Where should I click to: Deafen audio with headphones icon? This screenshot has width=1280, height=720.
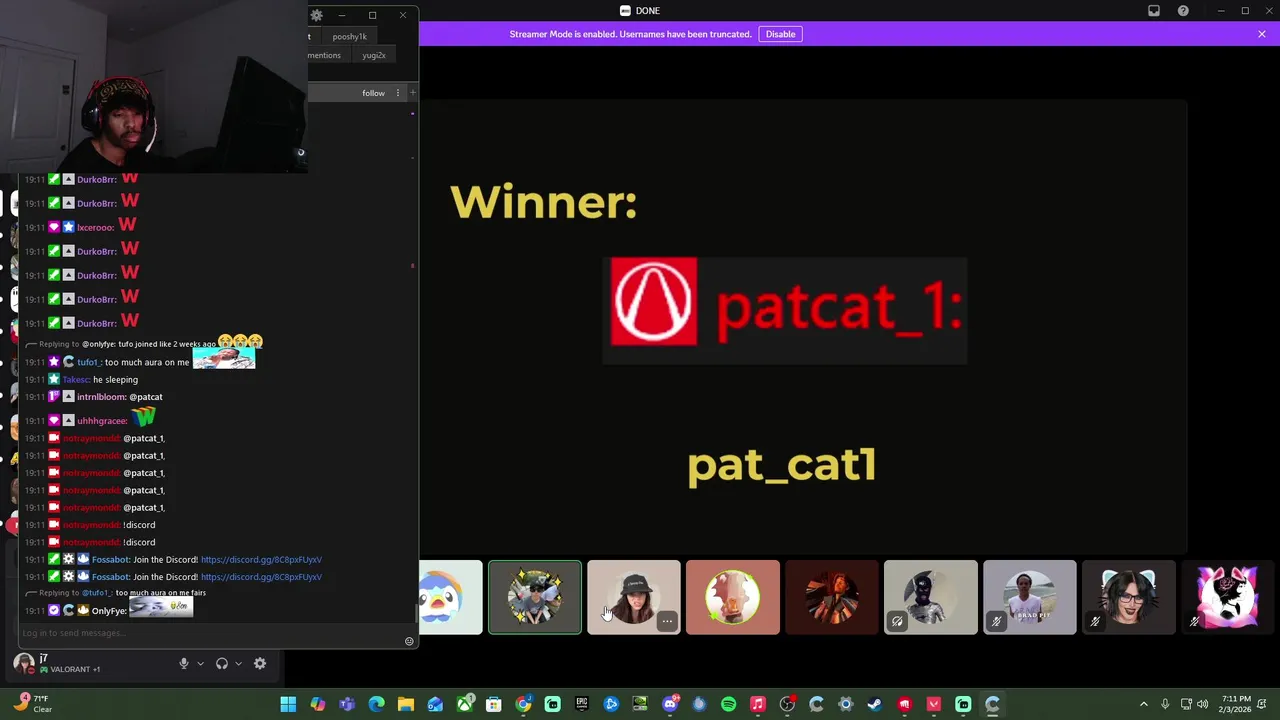(222, 663)
